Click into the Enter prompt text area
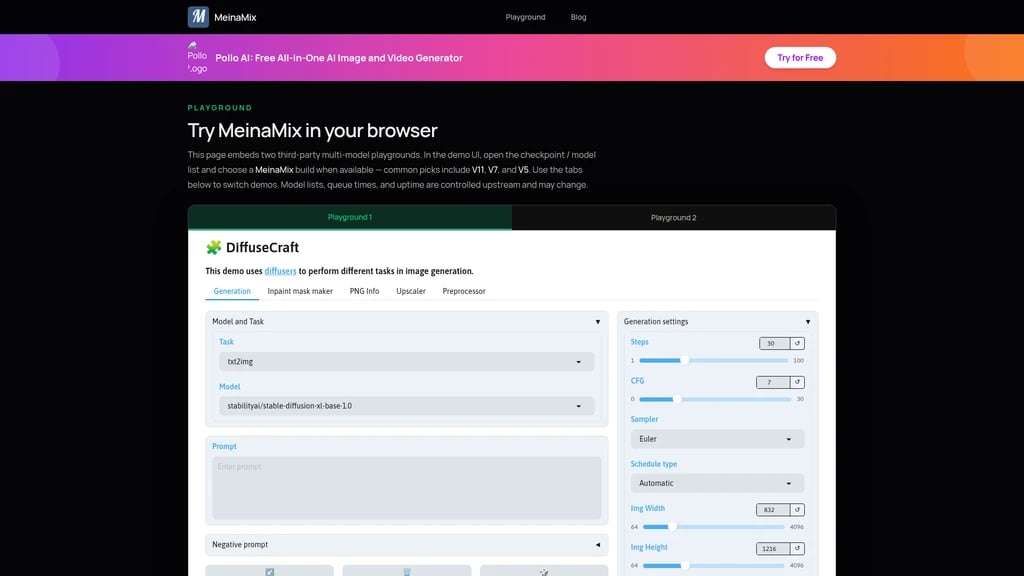The height and width of the screenshot is (576, 1024). coord(406,488)
